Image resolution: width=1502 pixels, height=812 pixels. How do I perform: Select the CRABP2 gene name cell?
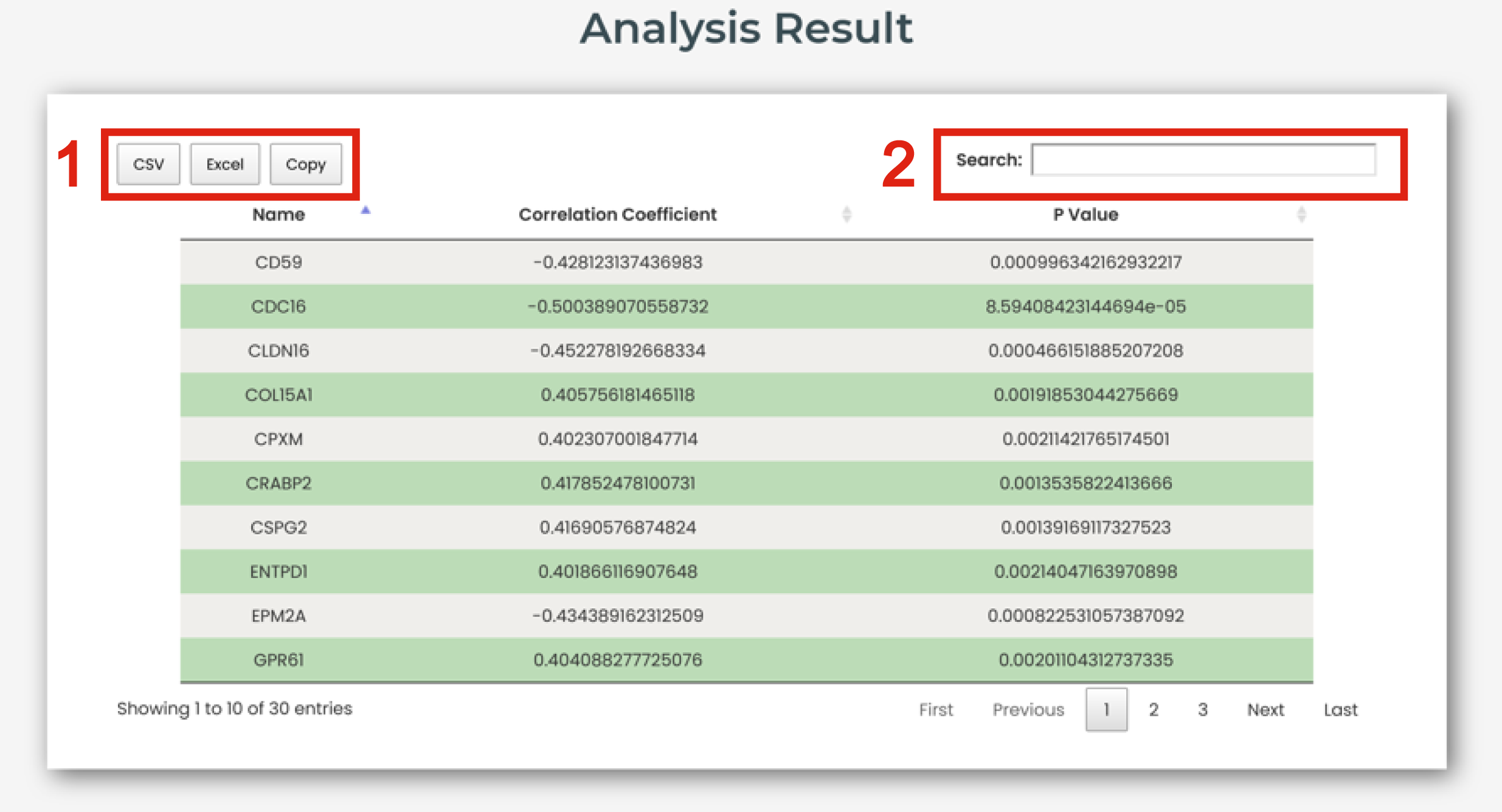click(x=279, y=483)
